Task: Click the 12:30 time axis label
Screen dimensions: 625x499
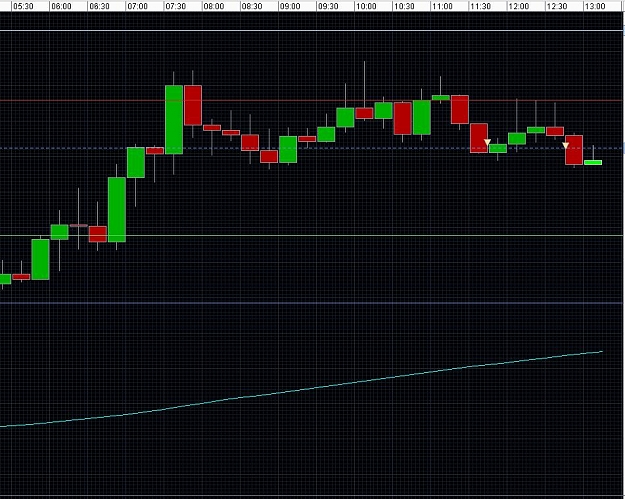Action: [x=556, y=6]
